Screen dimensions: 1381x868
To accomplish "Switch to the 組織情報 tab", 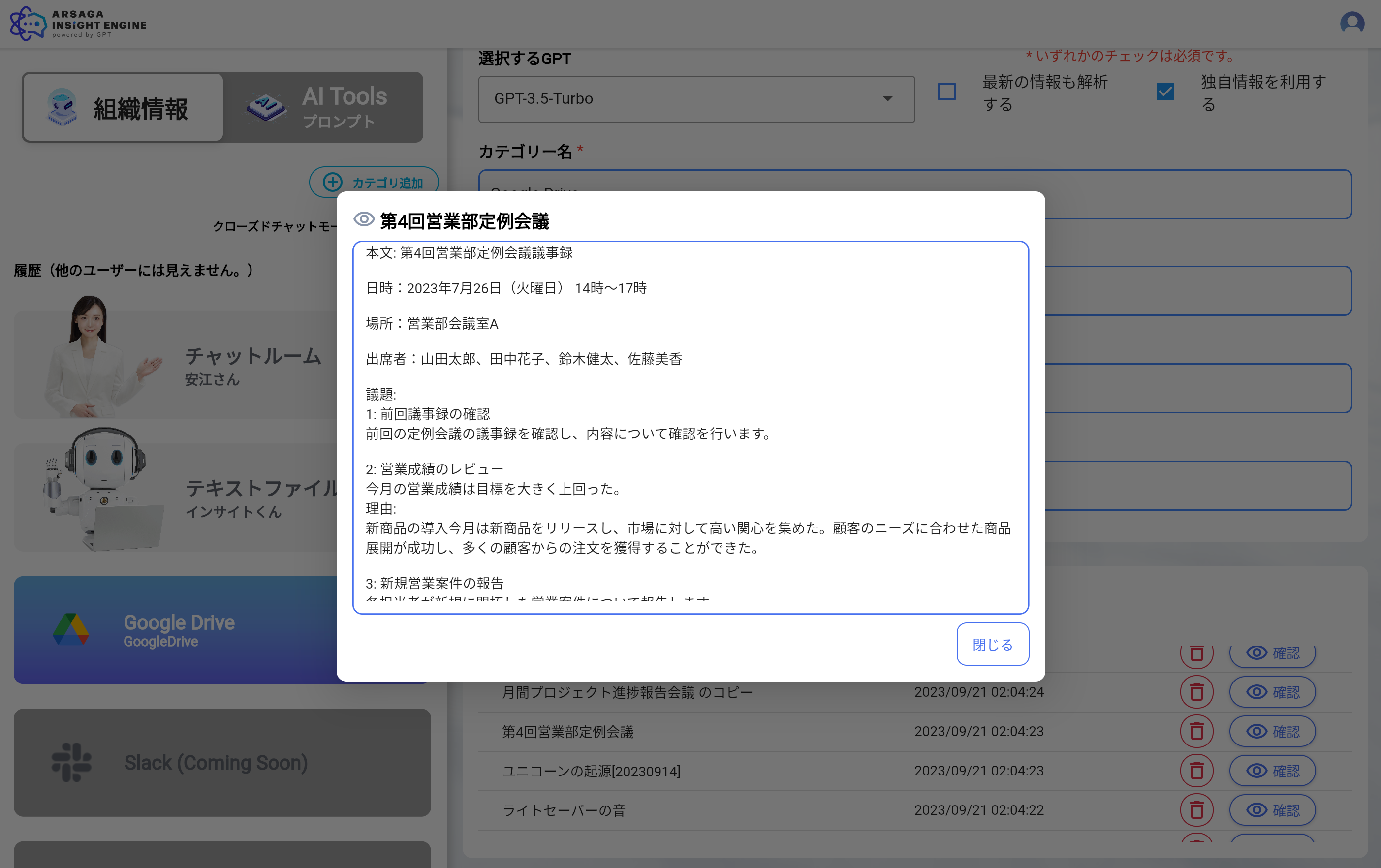I will pos(123,108).
